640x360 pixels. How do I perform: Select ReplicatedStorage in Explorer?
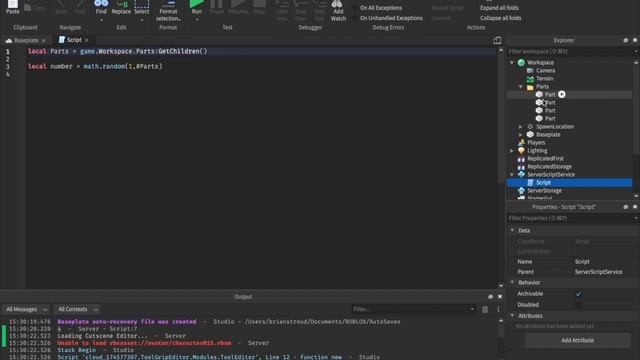click(549, 167)
